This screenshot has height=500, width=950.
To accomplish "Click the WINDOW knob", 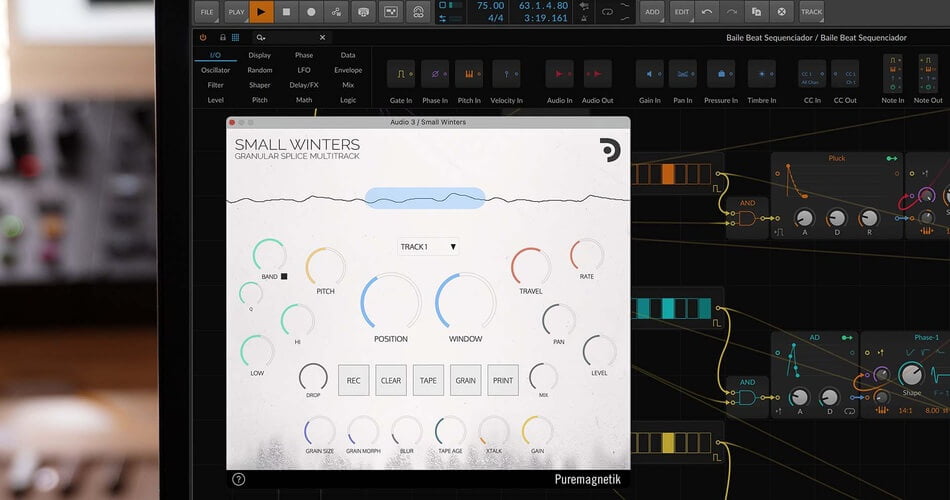I will click(465, 302).
